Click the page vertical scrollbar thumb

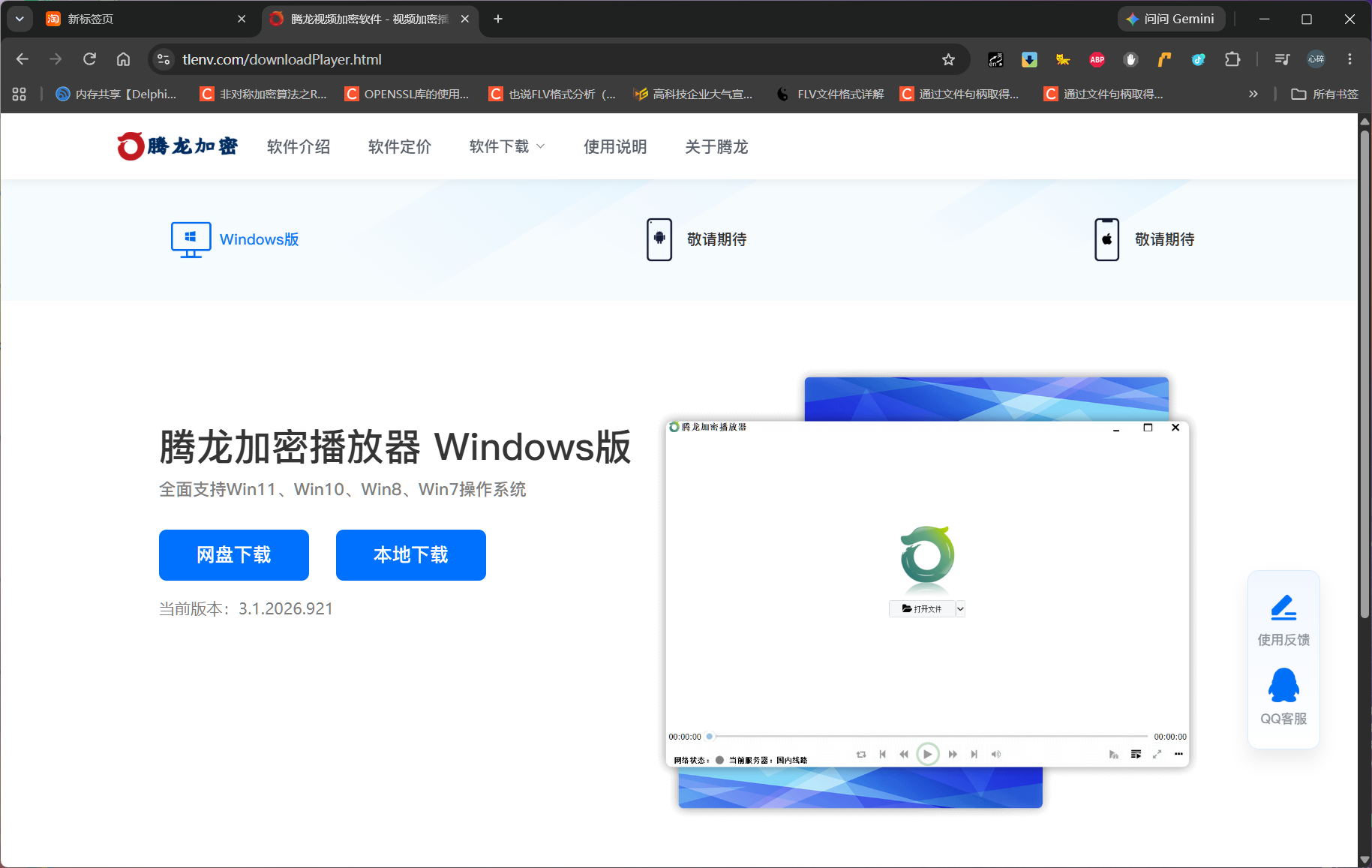[x=1365, y=374]
